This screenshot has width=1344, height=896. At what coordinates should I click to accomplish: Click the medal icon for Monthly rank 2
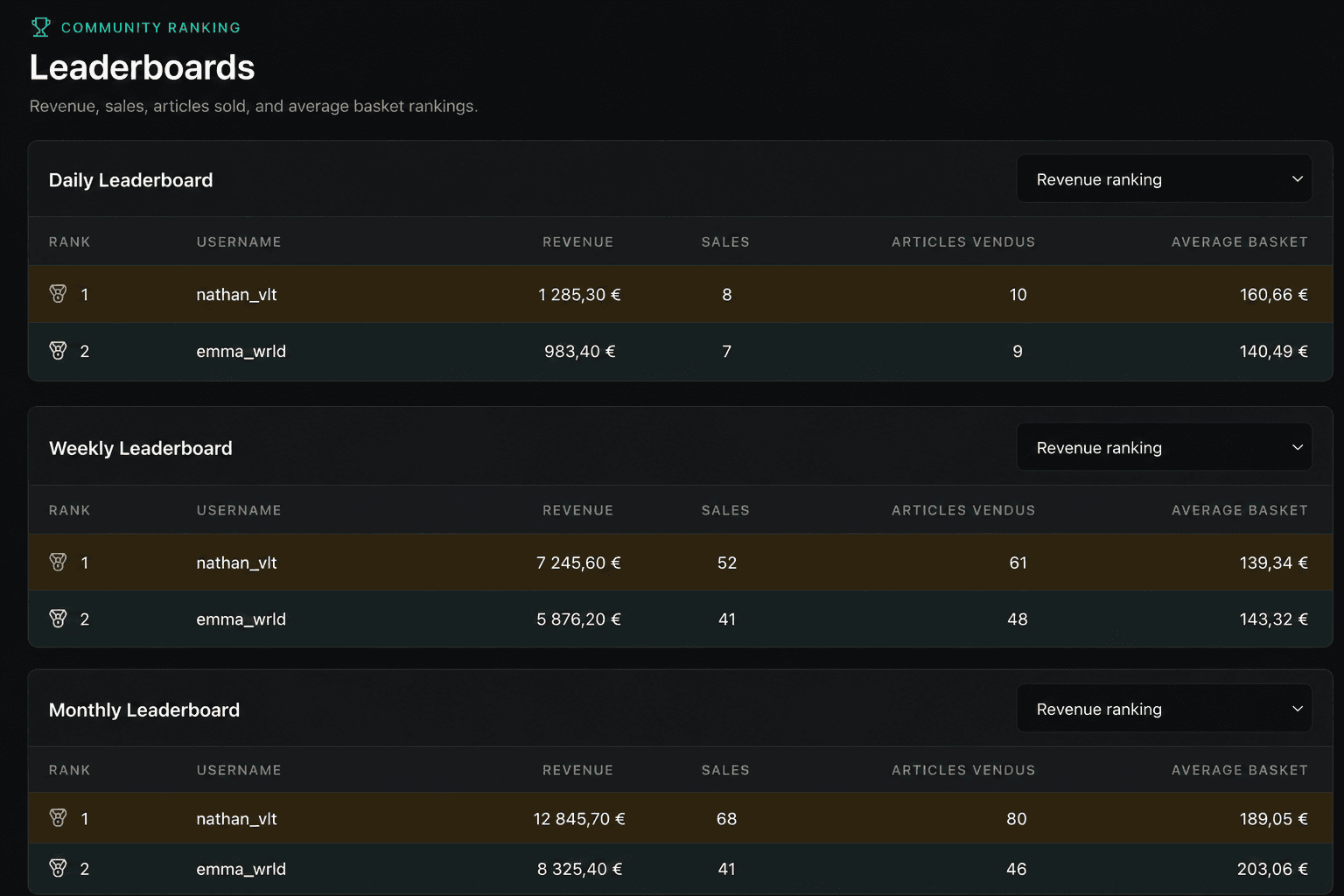(58, 869)
